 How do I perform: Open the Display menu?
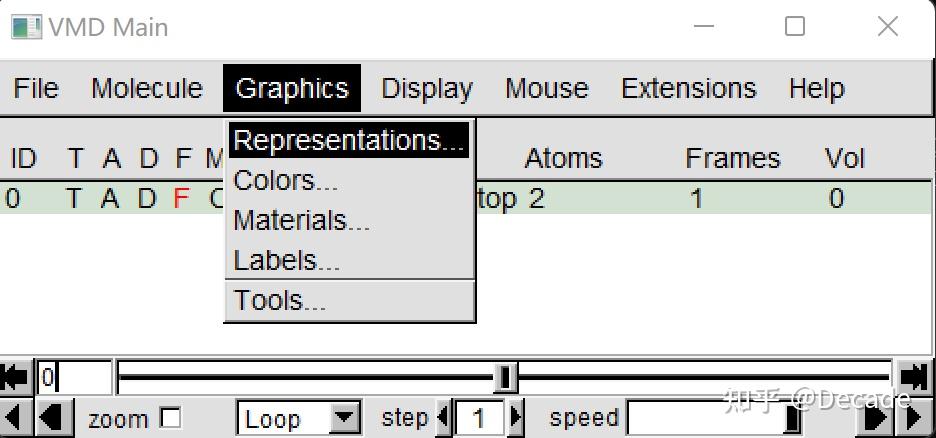(427, 88)
